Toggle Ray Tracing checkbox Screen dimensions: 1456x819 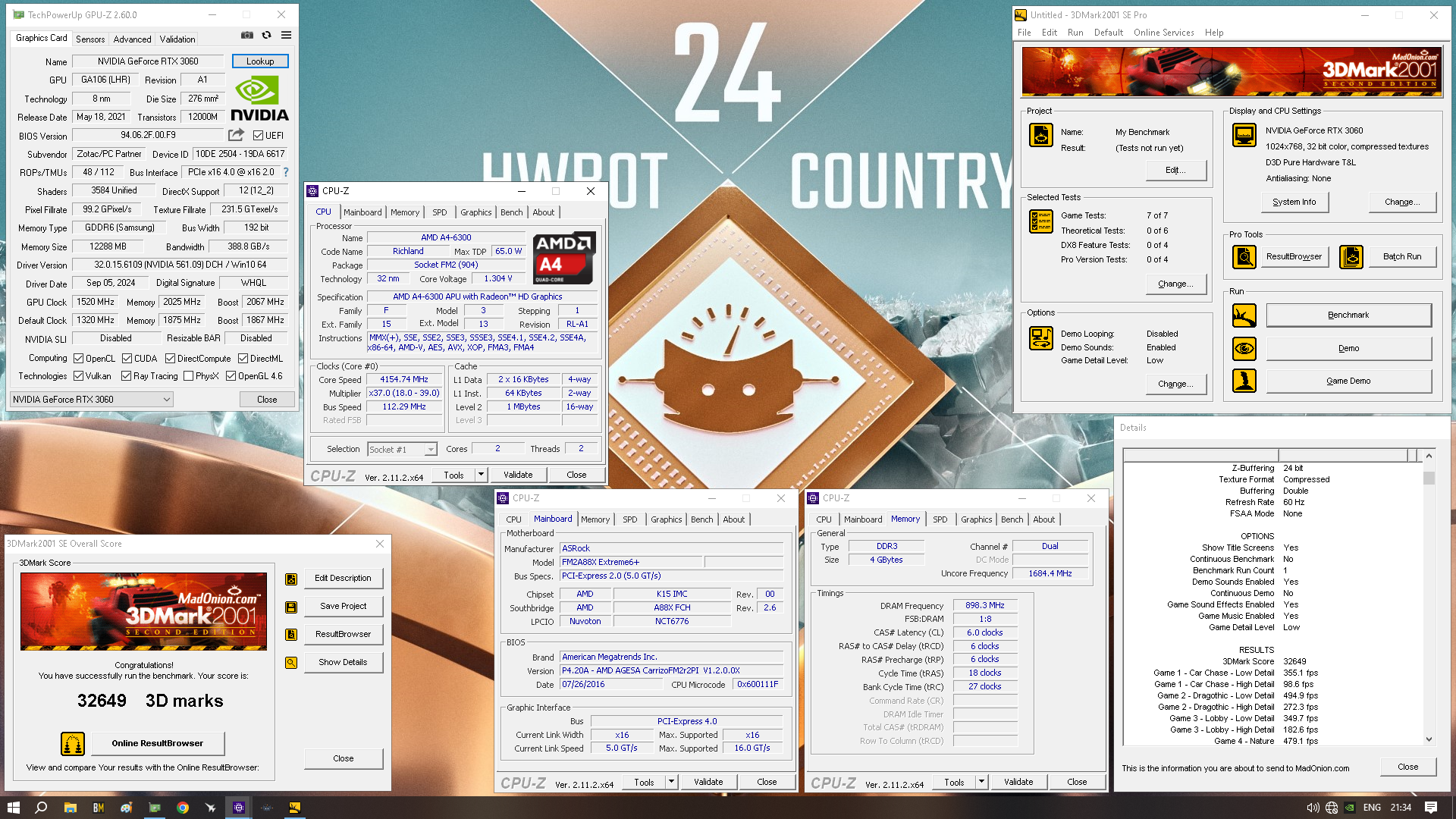126,376
